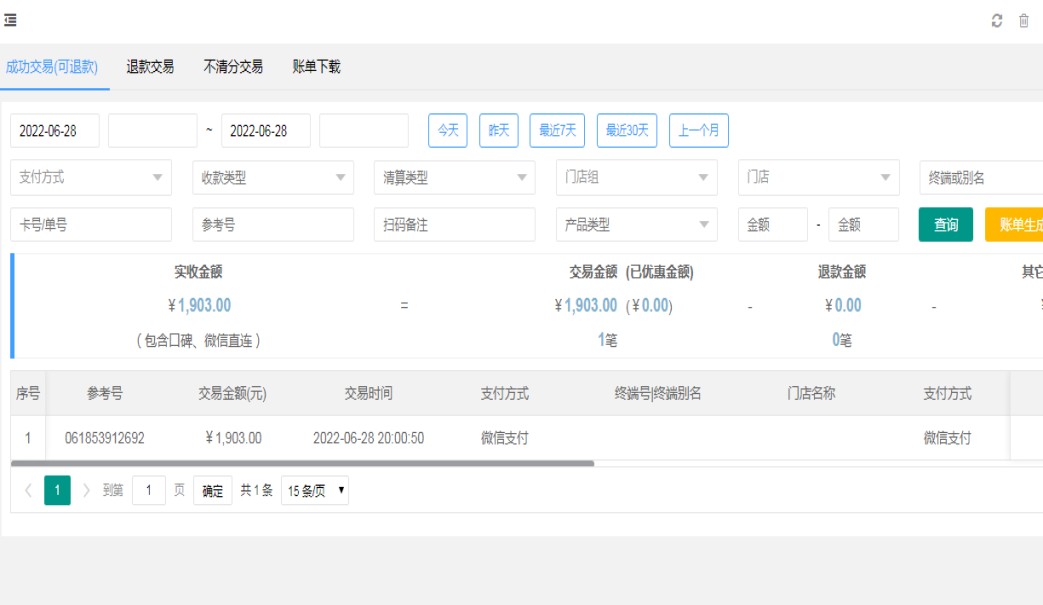Click page number 1 in pagination

click(x=57, y=490)
